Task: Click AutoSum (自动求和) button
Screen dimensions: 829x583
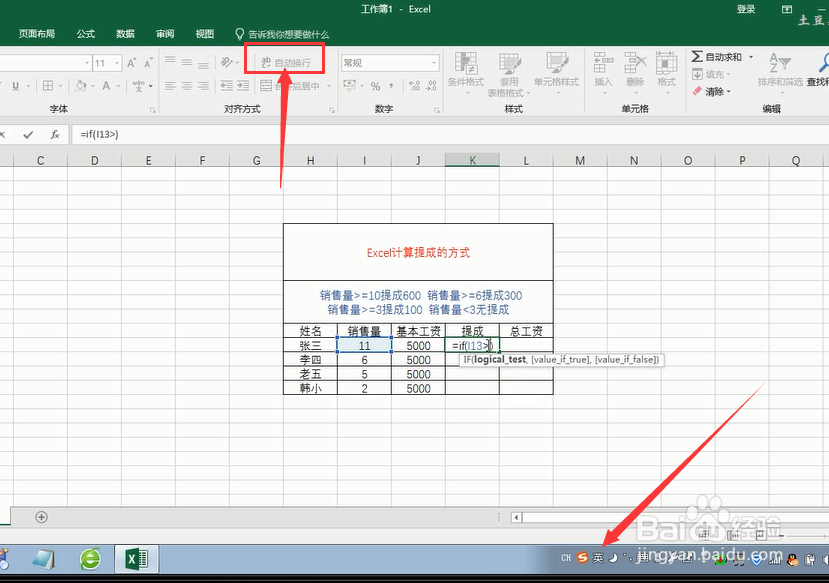Action: tap(717, 57)
